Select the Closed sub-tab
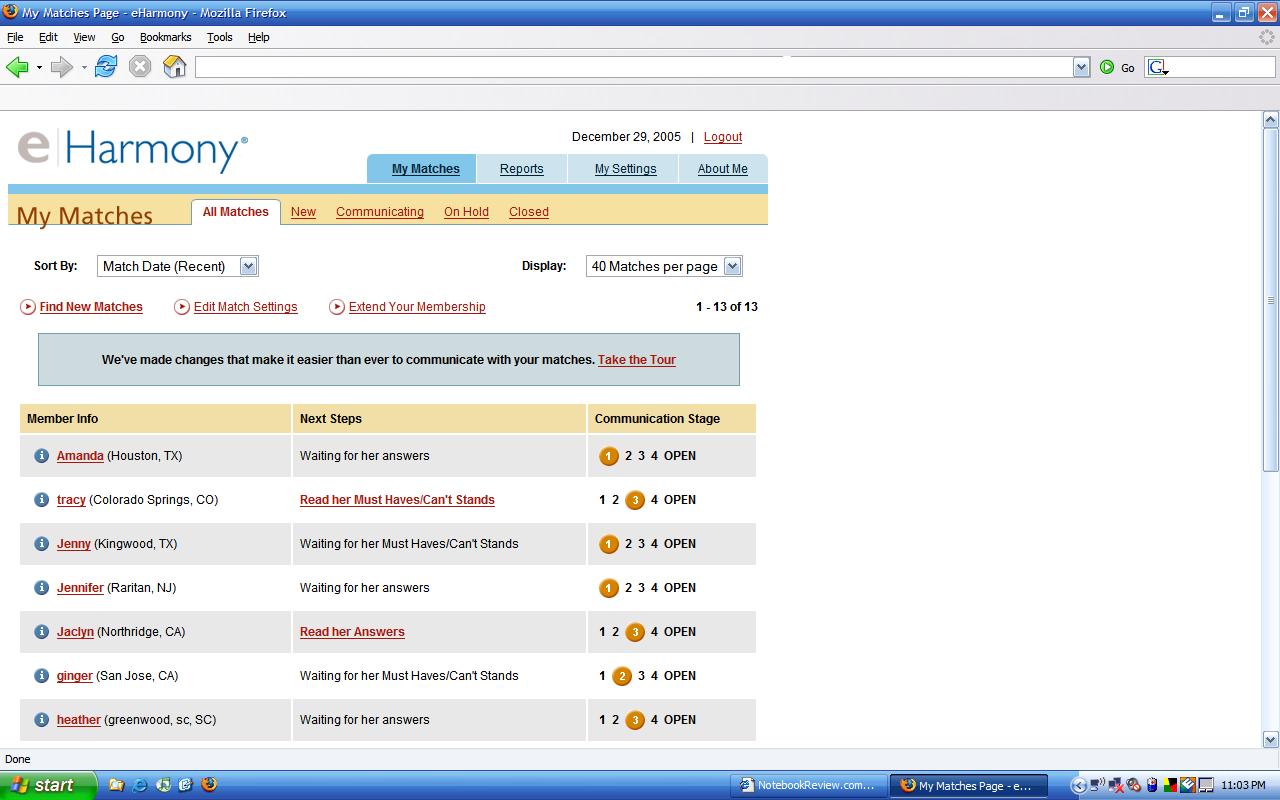Viewport: 1280px width, 800px height. pos(529,212)
